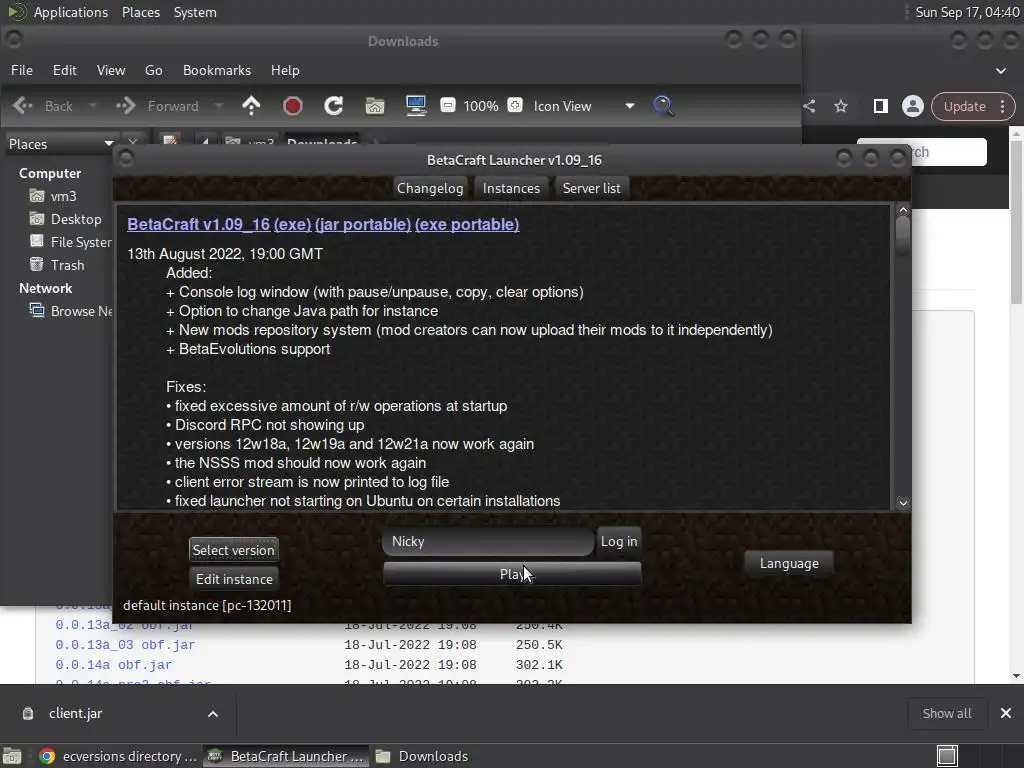Click the file manager Search magnifier icon
Image resolution: width=1024 pixels, height=768 pixels.
[x=663, y=106]
